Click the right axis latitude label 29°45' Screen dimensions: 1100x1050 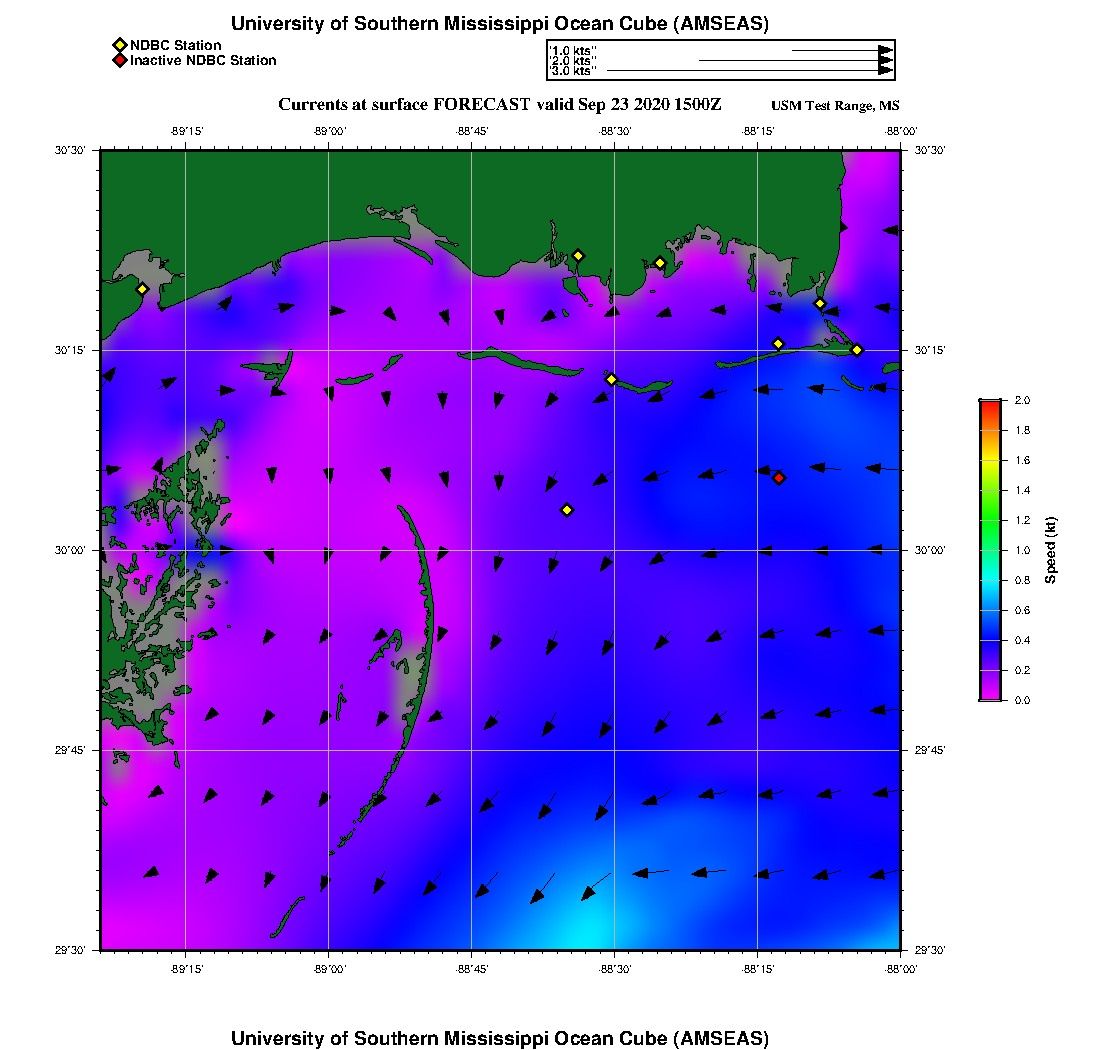pyautogui.click(x=930, y=750)
